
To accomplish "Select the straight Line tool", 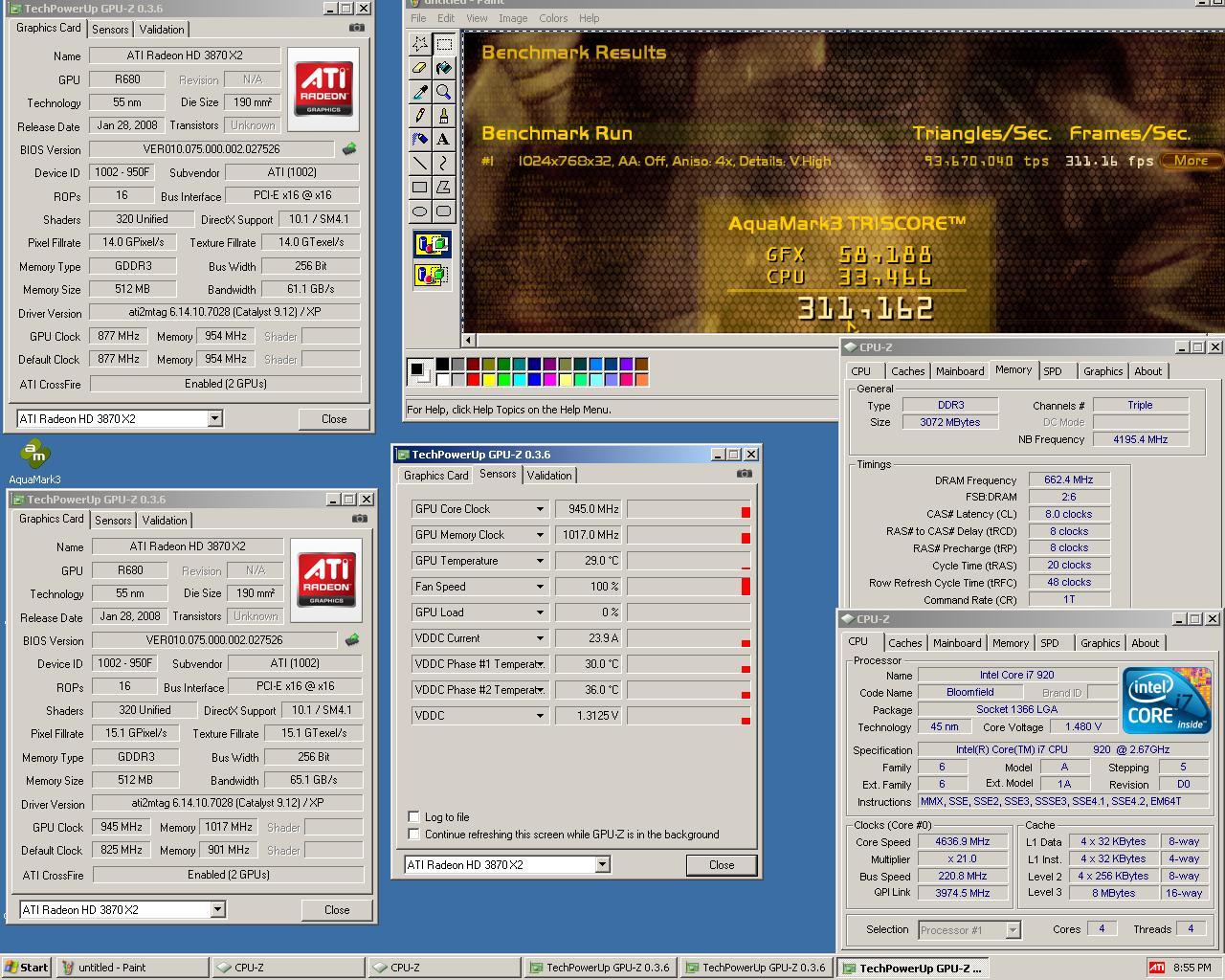I will click(x=419, y=164).
